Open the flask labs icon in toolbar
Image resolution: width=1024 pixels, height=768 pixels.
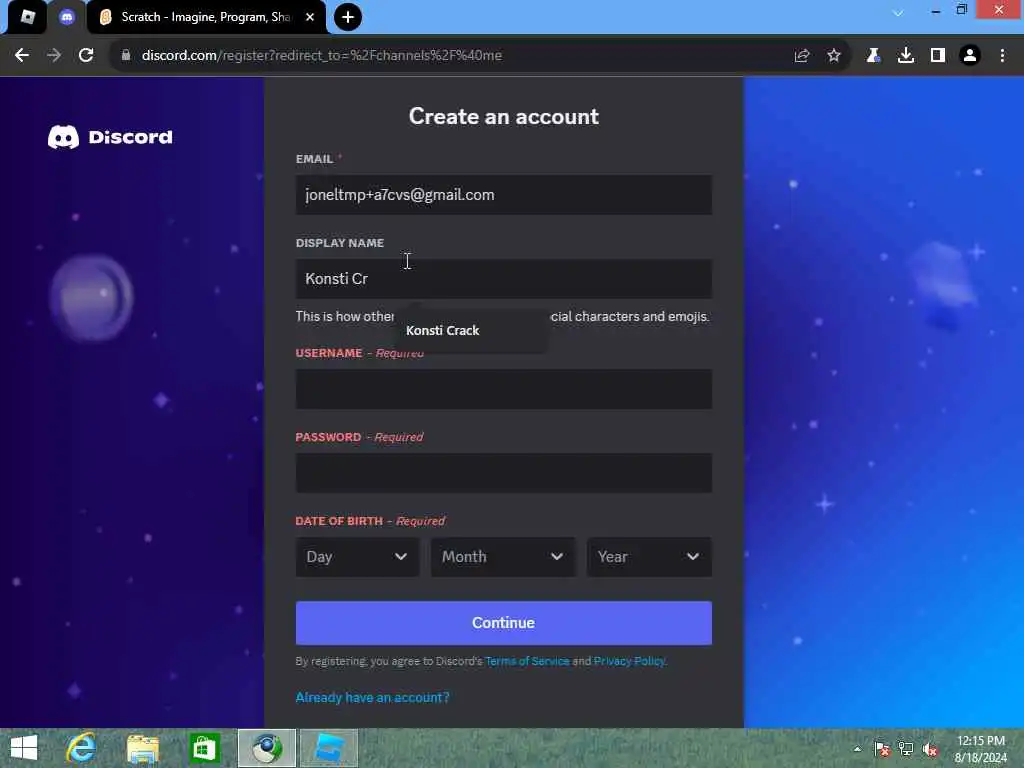point(873,56)
